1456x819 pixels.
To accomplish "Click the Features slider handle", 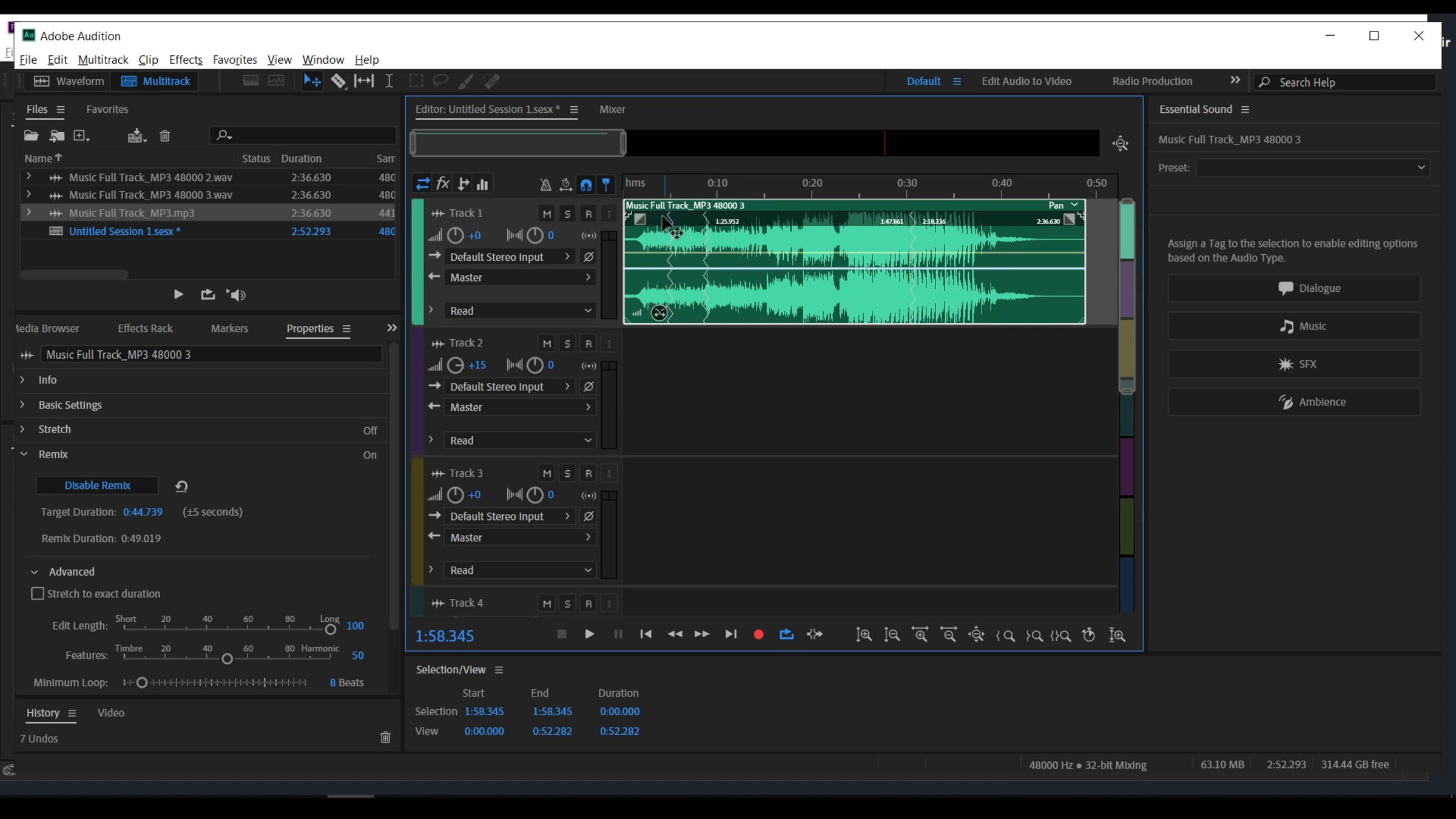I will tap(227, 659).
